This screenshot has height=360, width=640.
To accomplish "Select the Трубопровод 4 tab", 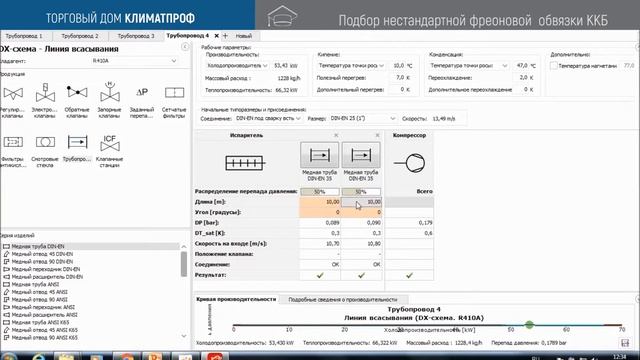I will point(188,36).
